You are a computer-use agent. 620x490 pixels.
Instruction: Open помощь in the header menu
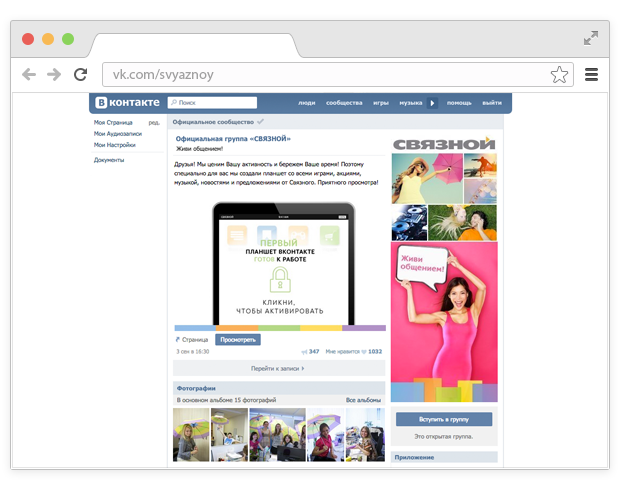(459, 103)
